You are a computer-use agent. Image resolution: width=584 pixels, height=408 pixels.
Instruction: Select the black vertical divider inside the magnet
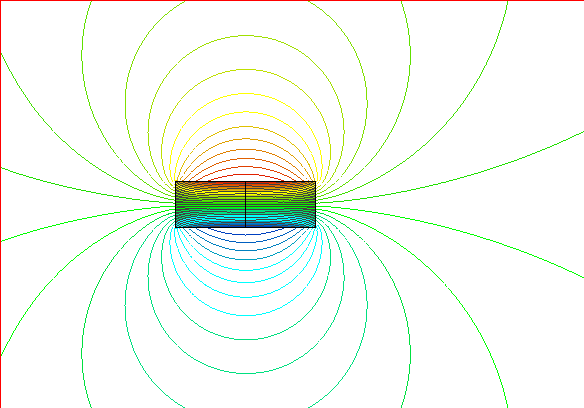[x=245, y=204]
